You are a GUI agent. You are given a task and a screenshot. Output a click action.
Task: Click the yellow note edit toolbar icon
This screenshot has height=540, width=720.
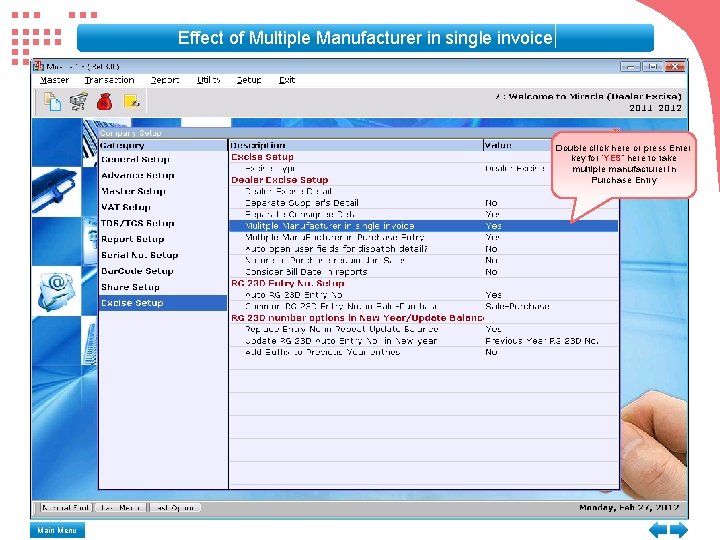coord(131,101)
